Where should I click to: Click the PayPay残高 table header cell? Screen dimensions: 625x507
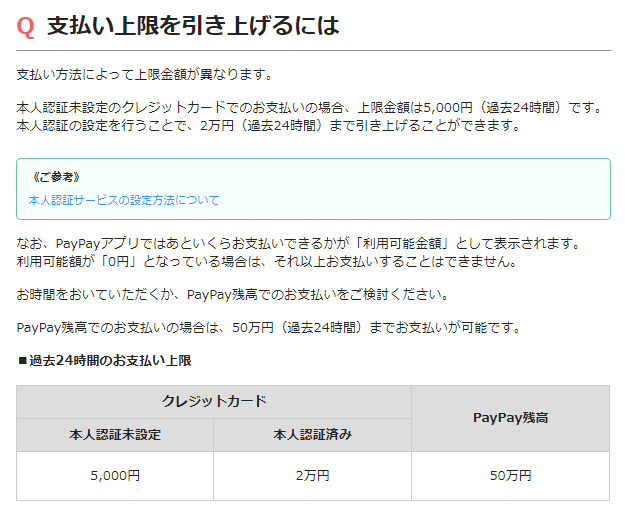pos(511,418)
